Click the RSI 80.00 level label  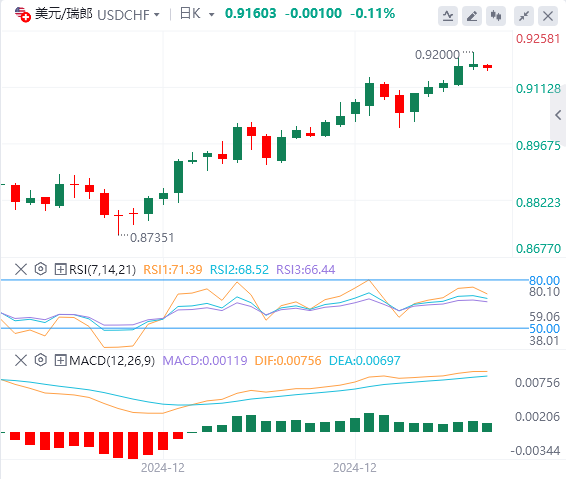pos(544,280)
